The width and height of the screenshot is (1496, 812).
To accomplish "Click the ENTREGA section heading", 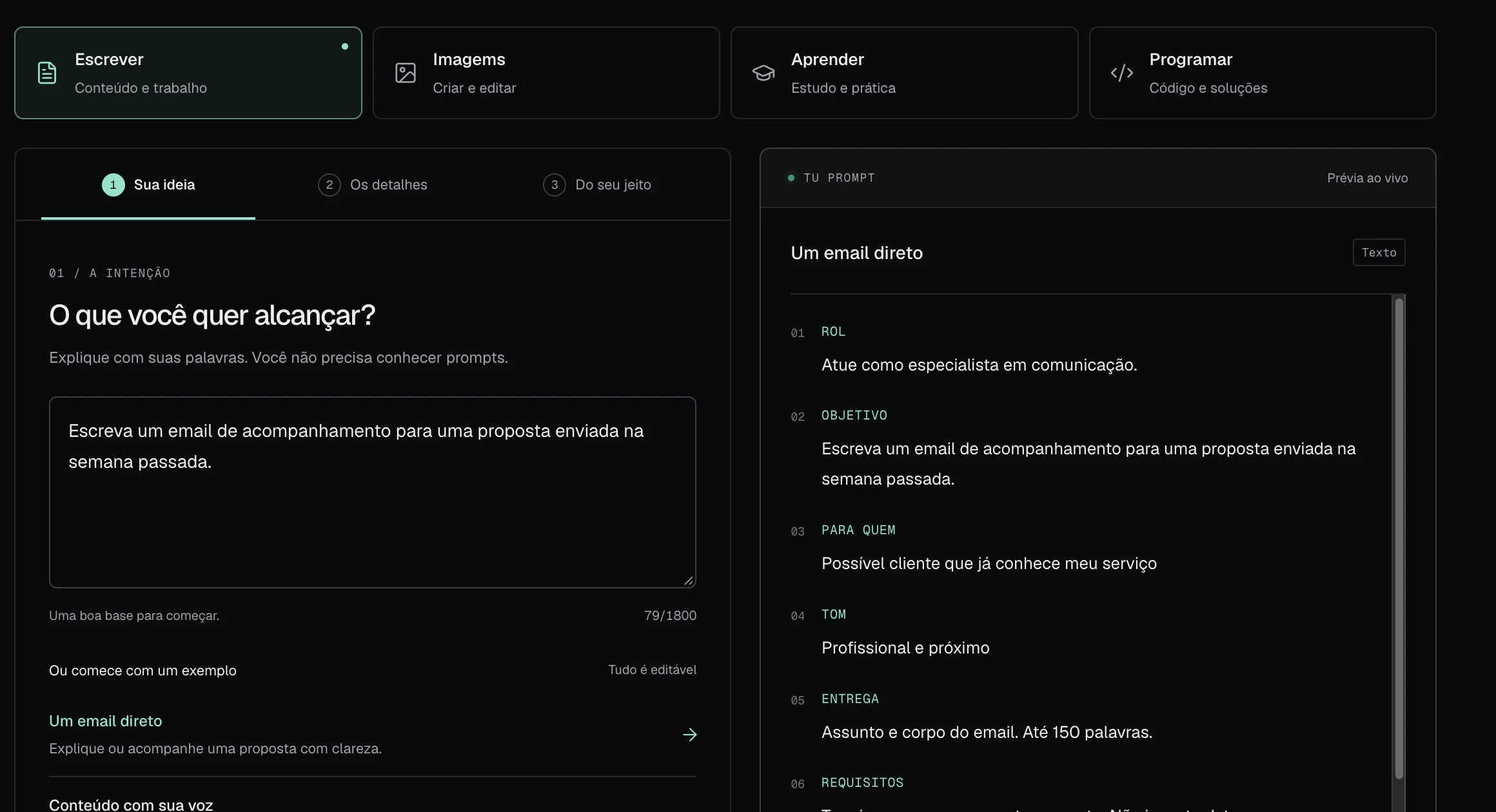I will 850,699.
